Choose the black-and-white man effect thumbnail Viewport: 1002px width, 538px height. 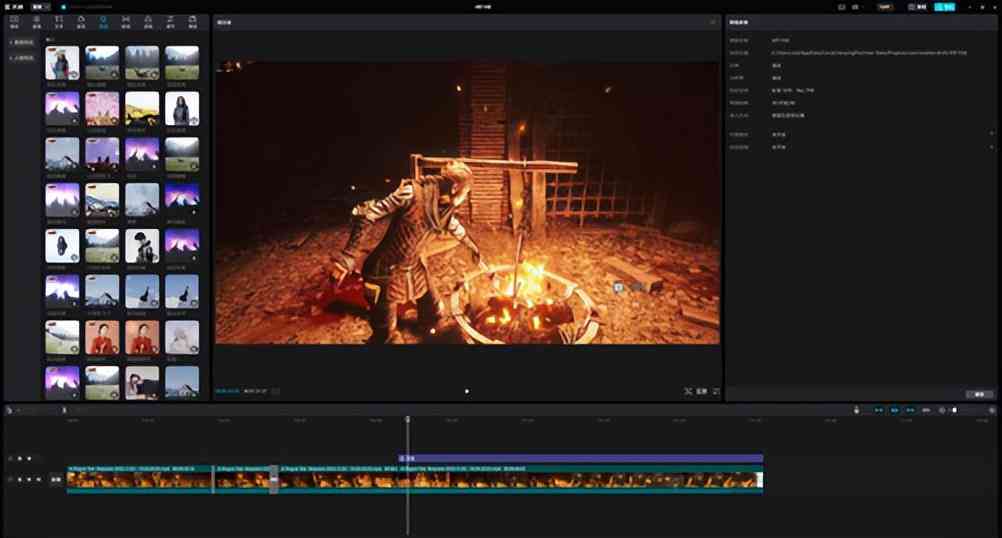click(x=142, y=246)
